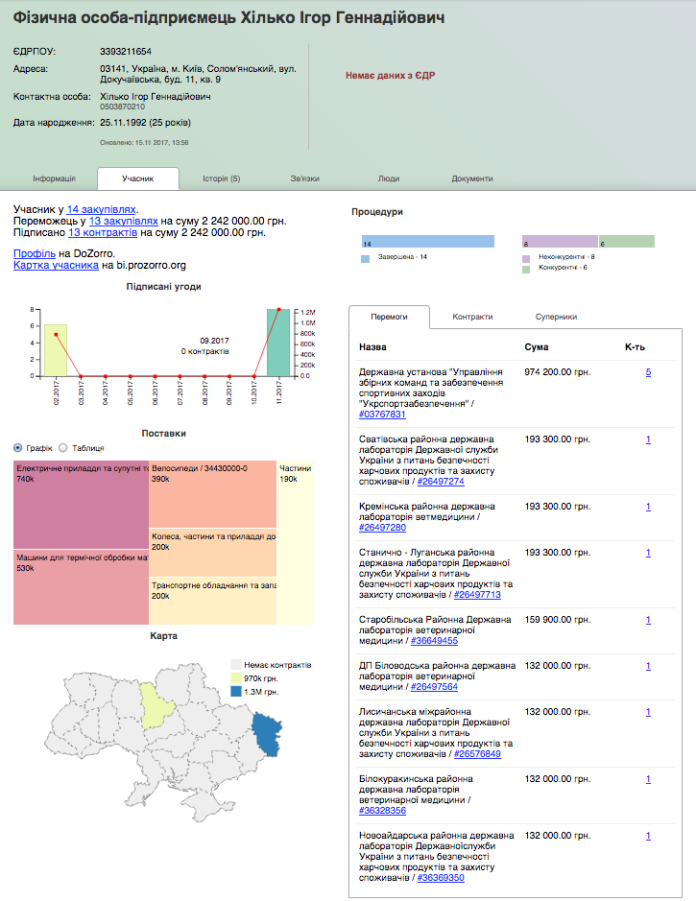Click the green 11.2017 bar in chart
This screenshot has width=696, height=901.
(x=278, y=342)
